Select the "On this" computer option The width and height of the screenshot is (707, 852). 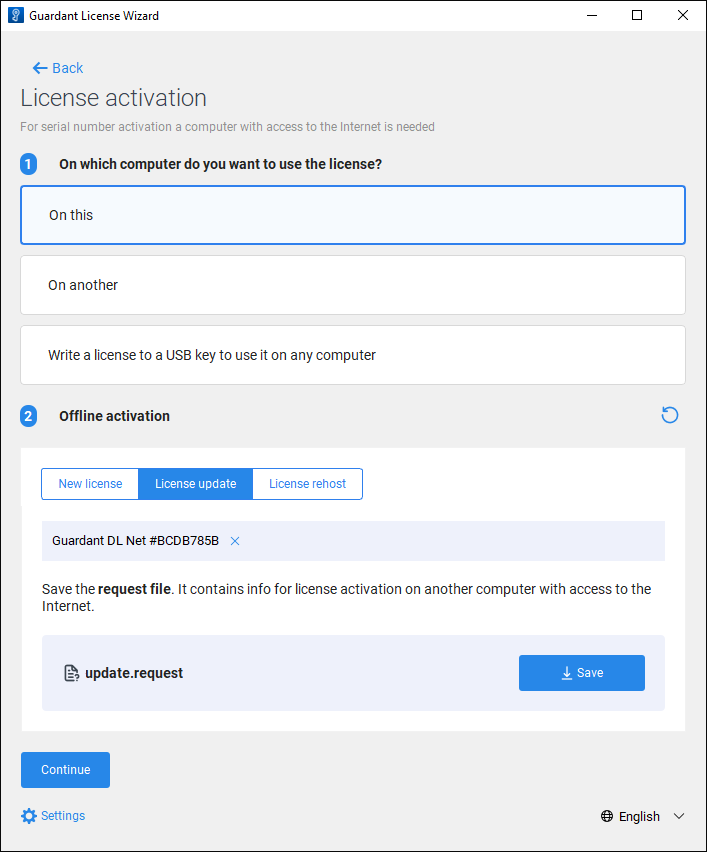352,215
